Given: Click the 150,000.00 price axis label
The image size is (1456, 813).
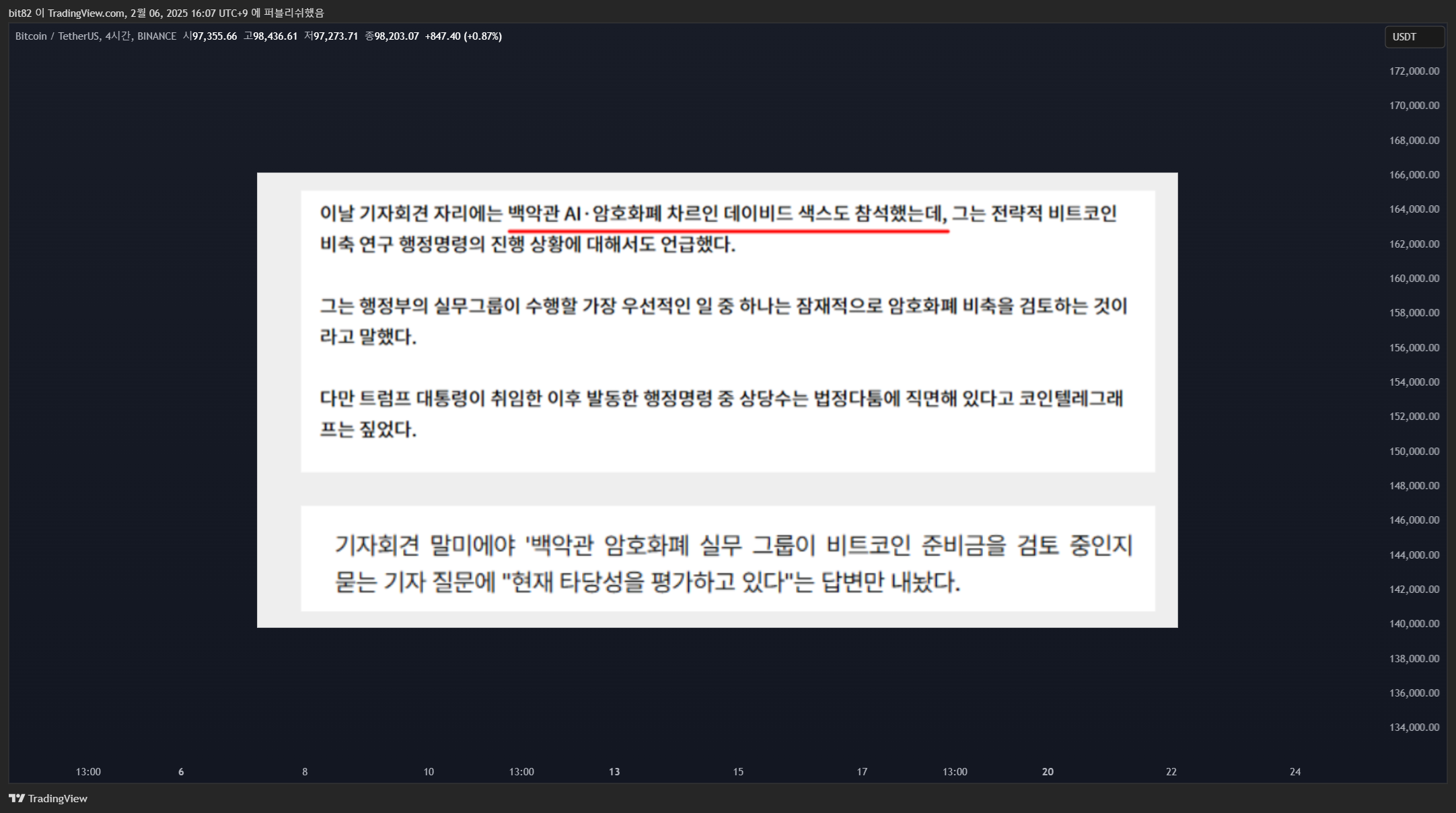Looking at the screenshot, I should coord(1414,452).
